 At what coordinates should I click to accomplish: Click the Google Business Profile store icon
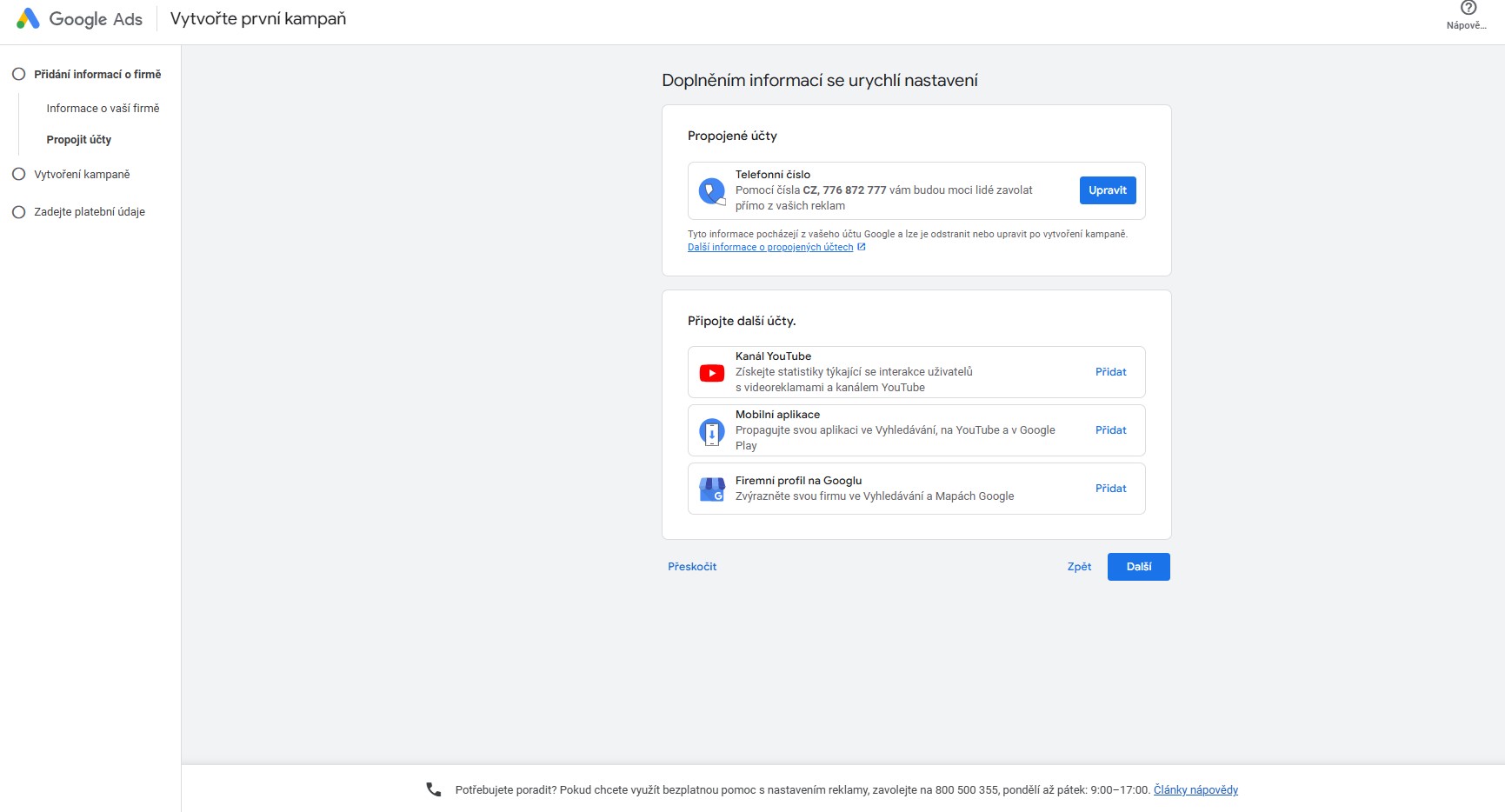[x=712, y=489]
